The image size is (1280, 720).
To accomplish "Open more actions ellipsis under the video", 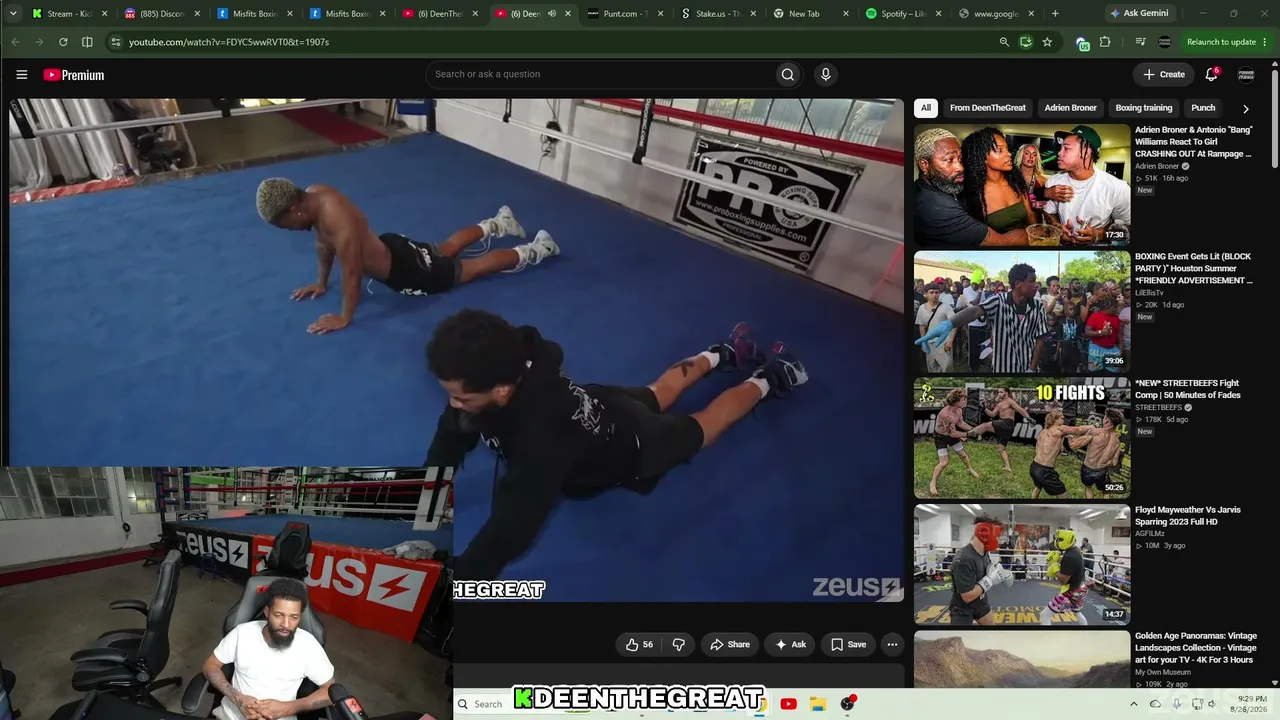I will [892, 645].
